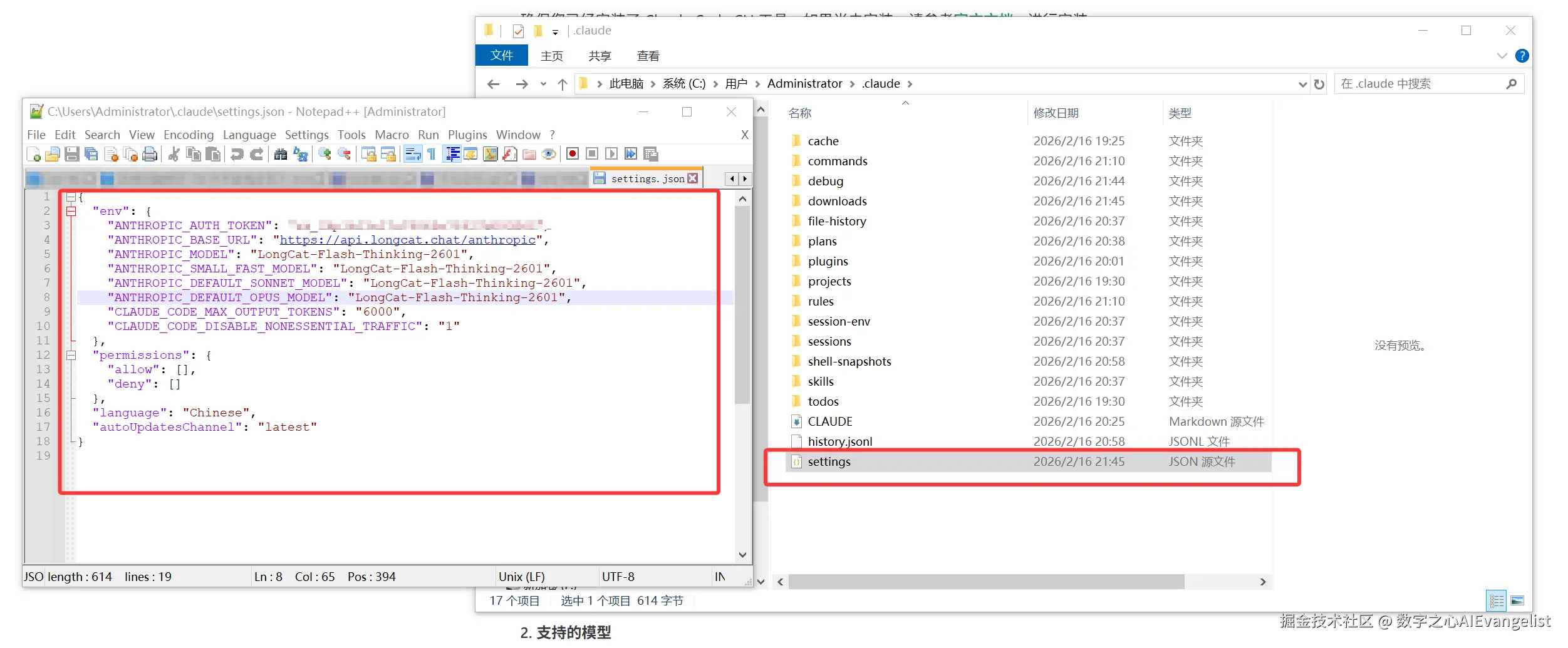Switch Explorer to details view button
This screenshot has width=1568, height=648.
point(1497,601)
